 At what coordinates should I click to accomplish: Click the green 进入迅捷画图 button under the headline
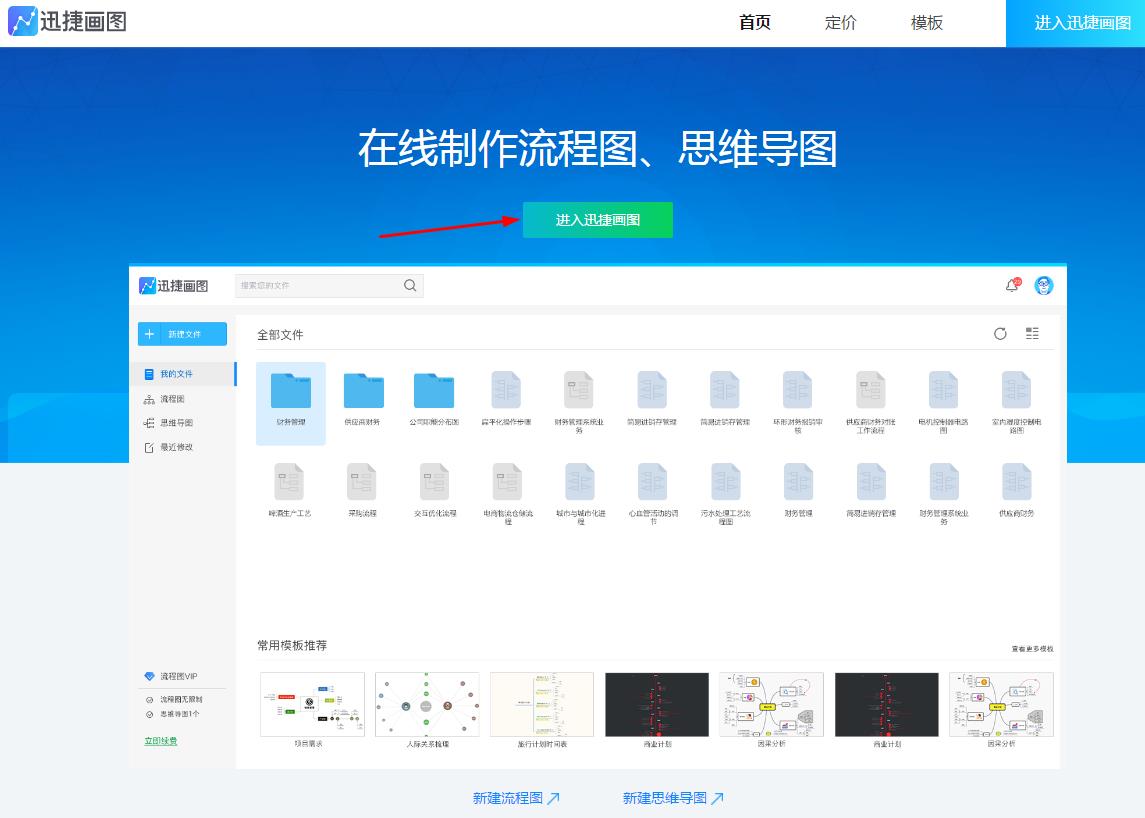597,220
